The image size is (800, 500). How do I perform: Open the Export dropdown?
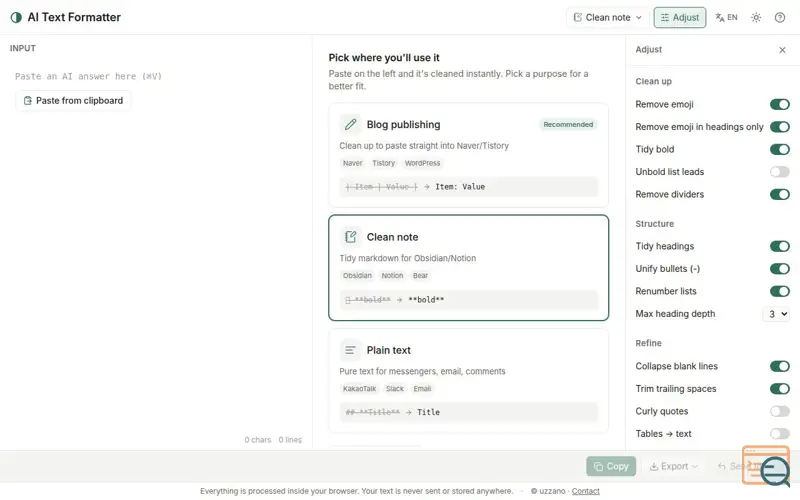pos(673,466)
